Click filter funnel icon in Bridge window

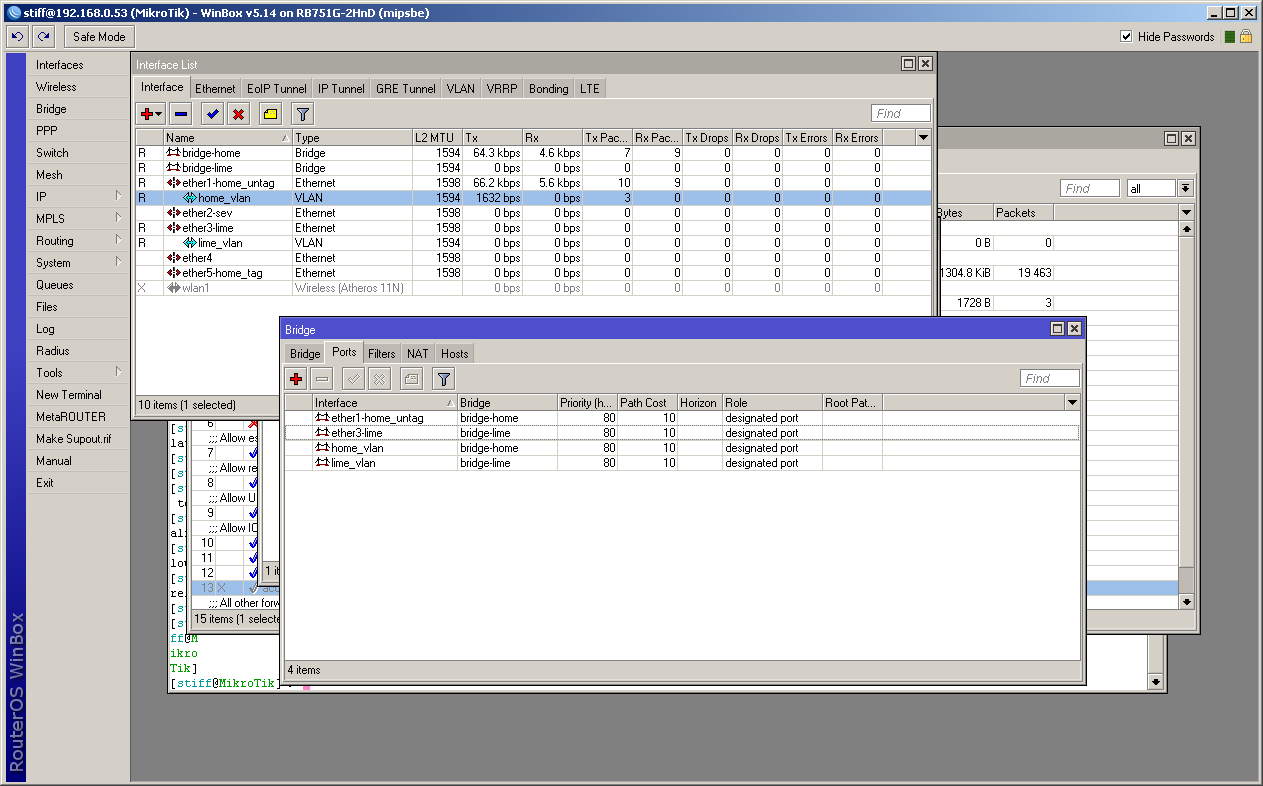coord(444,378)
